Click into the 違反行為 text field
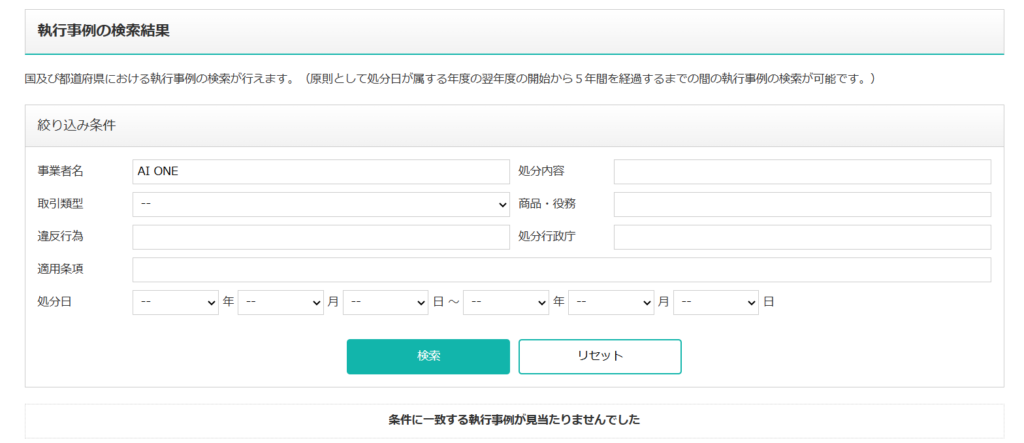This screenshot has width=1024, height=443. pyautogui.click(x=320, y=237)
